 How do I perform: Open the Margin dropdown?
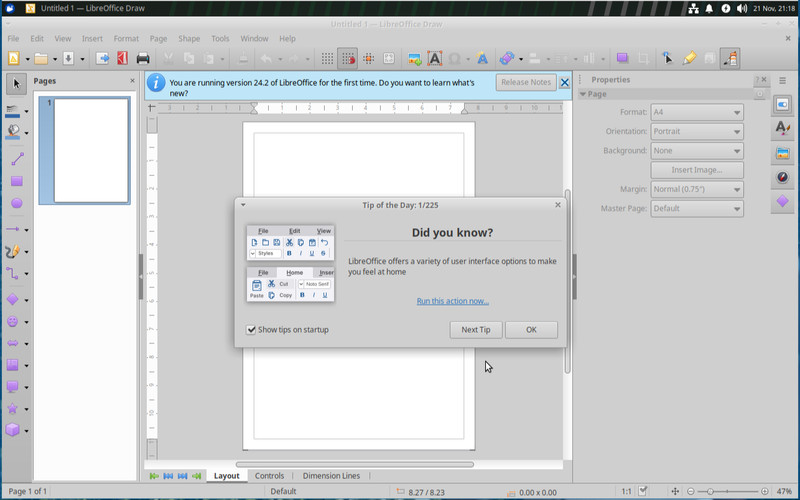pos(697,189)
